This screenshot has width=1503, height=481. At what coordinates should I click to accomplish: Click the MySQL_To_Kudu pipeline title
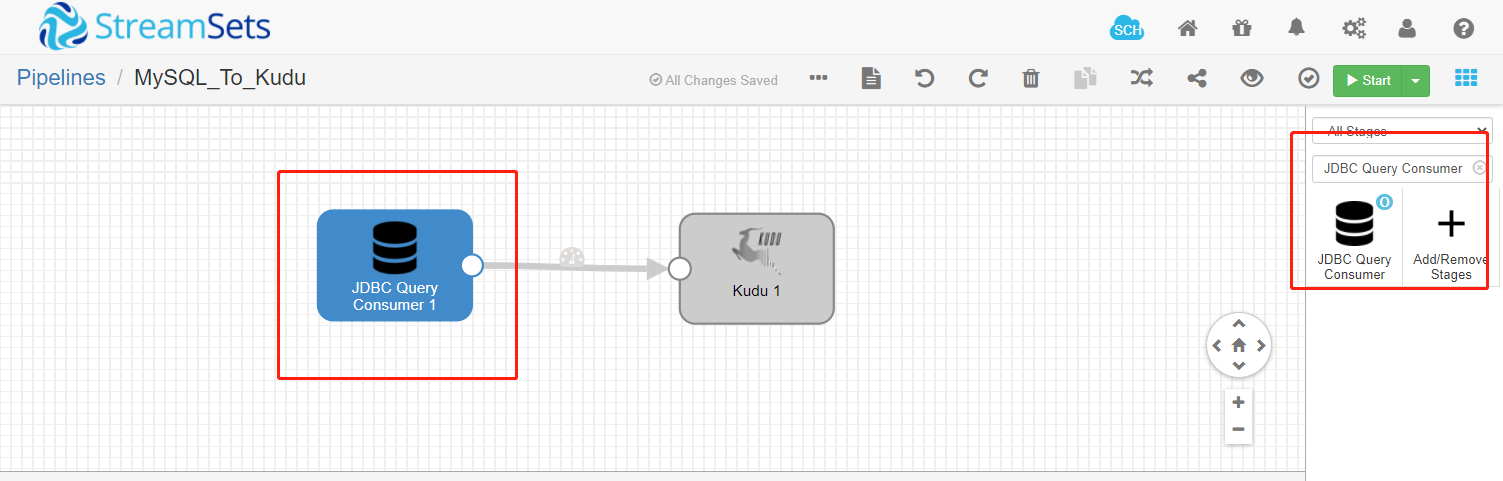220,78
